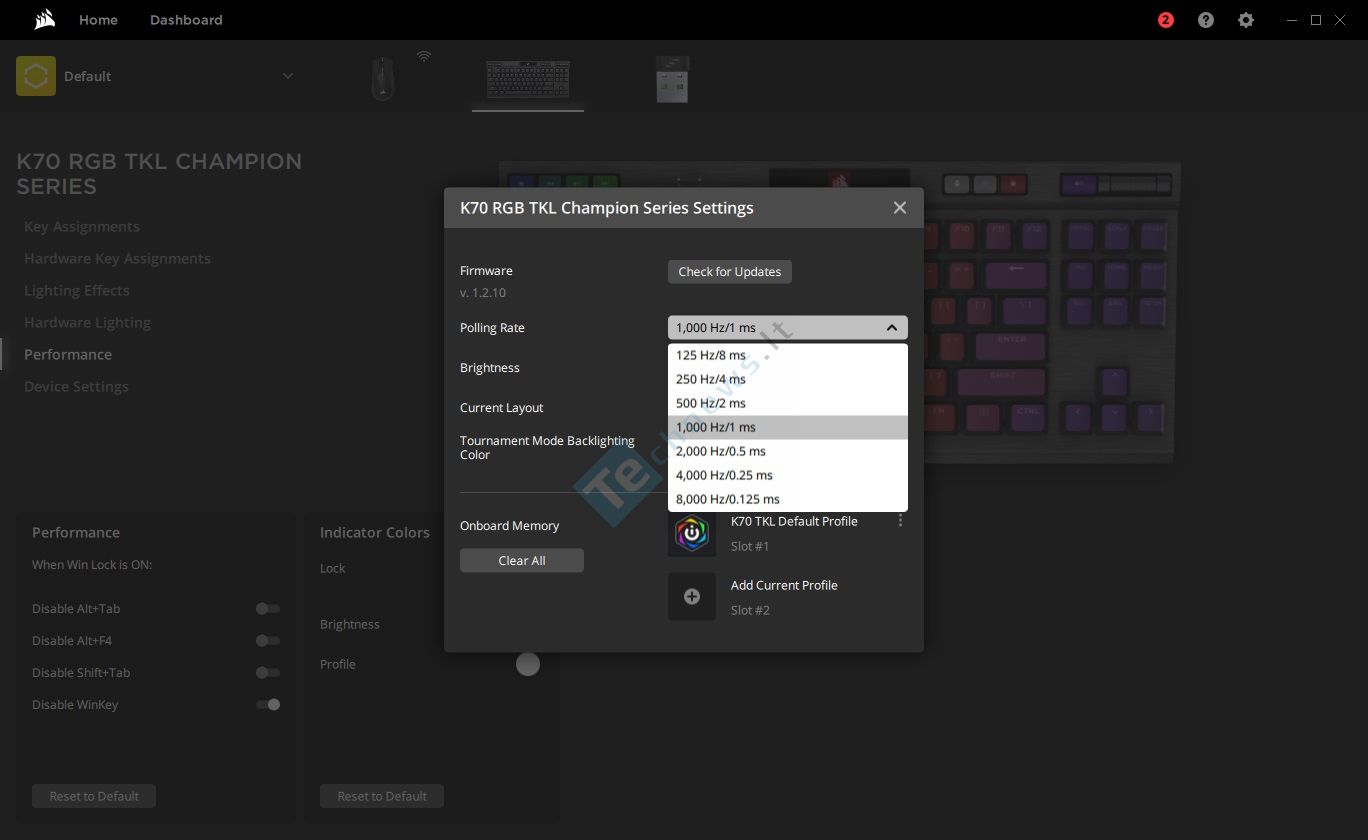
Task: Click the Profile indicator color swatch
Action: 528,664
